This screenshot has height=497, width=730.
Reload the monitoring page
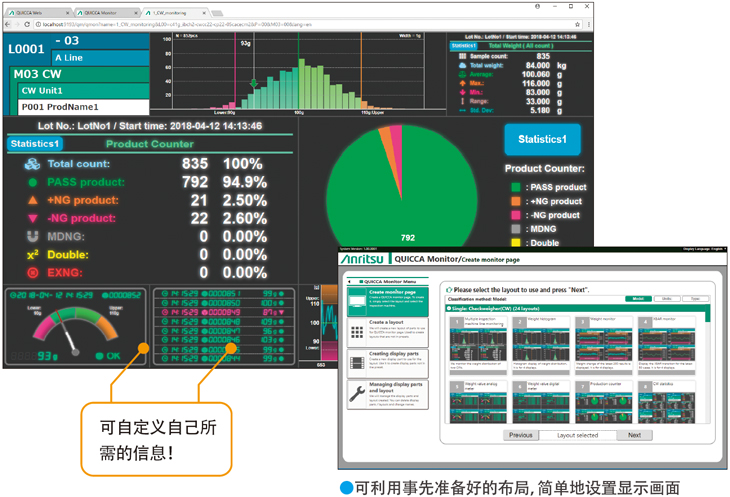pyautogui.click(x=27, y=24)
